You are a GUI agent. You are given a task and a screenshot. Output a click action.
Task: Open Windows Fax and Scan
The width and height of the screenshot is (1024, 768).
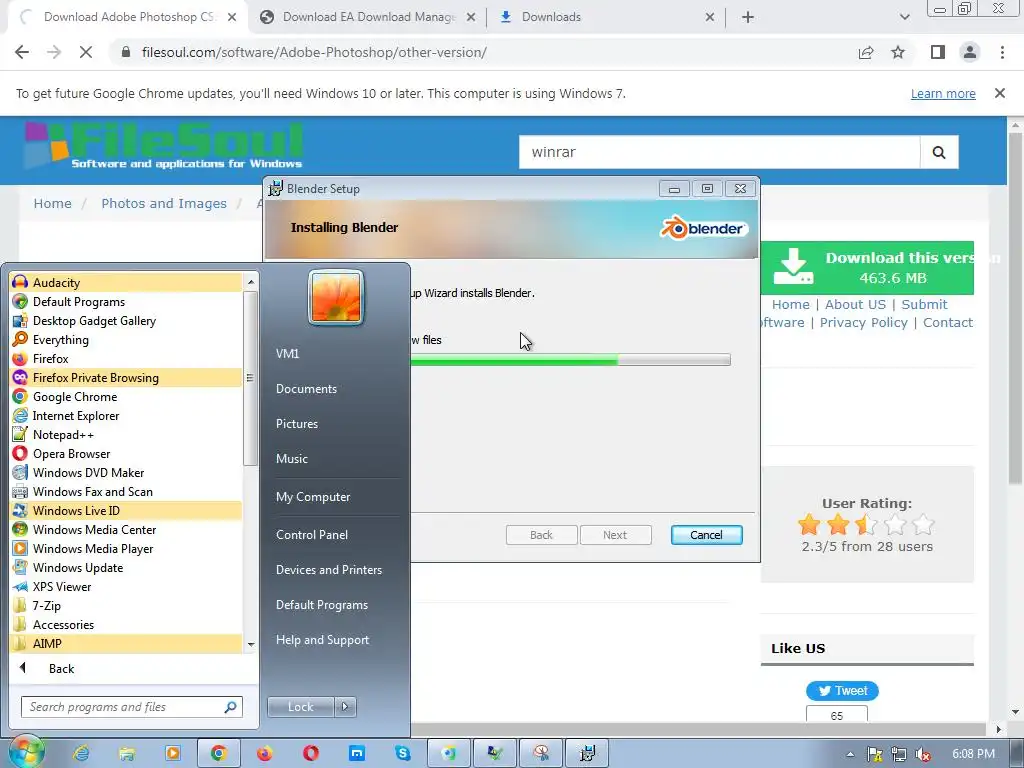[x=126, y=491]
